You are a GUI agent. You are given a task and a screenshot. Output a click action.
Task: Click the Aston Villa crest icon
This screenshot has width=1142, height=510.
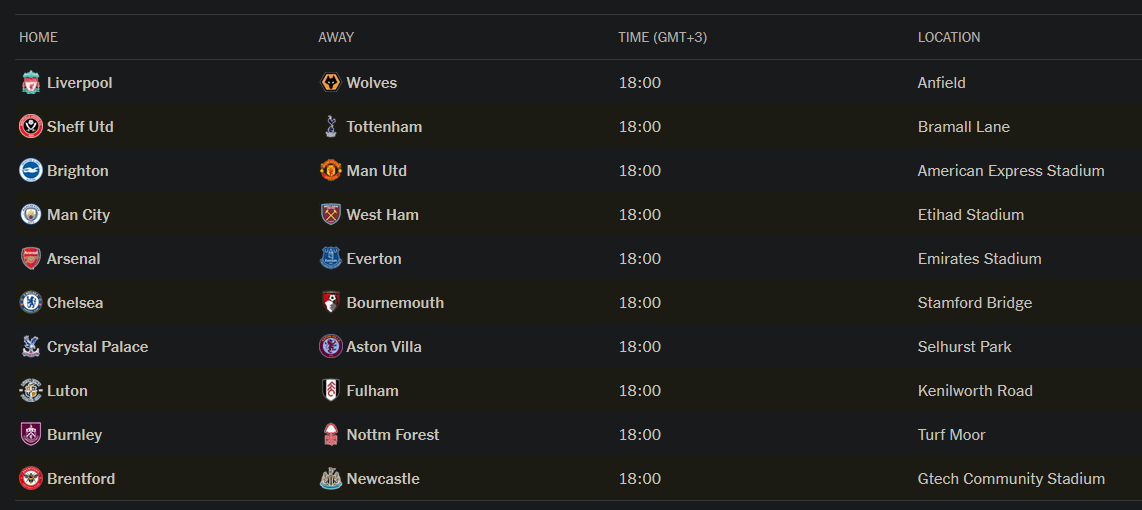click(x=331, y=347)
